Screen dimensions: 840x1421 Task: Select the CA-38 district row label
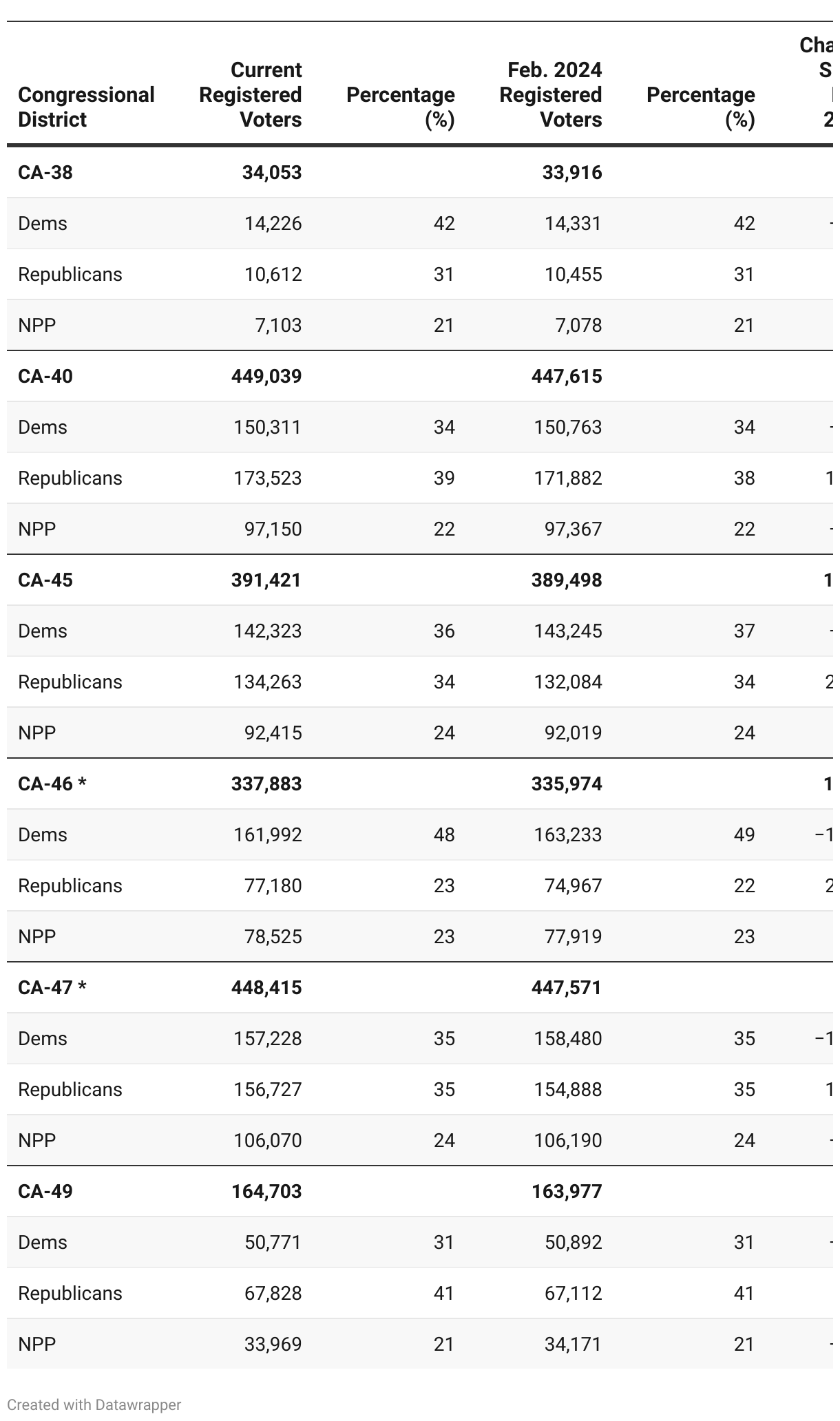point(45,172)
